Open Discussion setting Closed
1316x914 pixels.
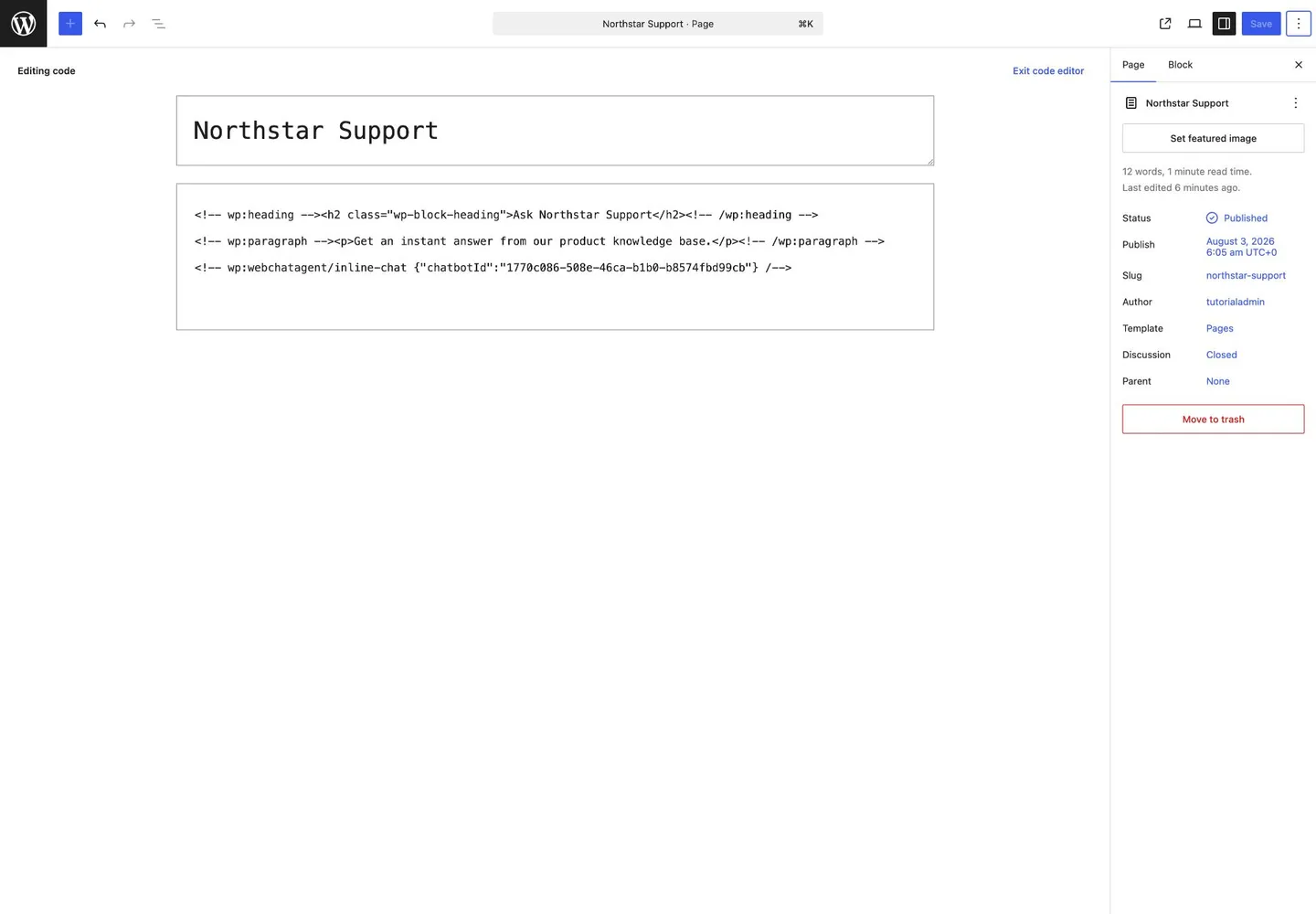[x=1221, y=355]
